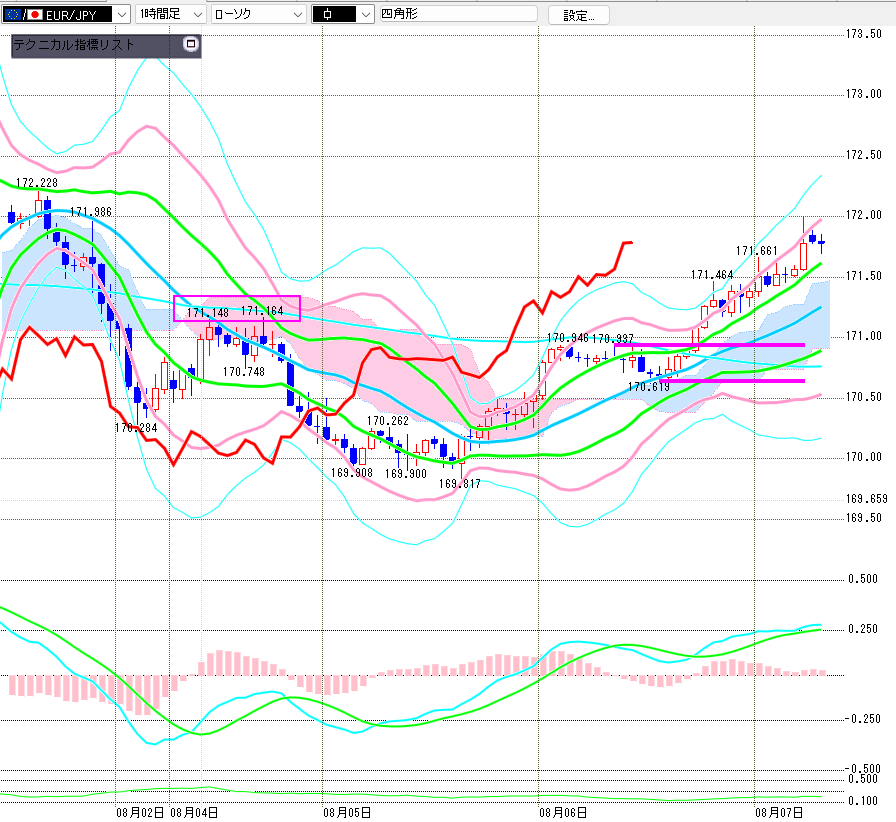Click the 08月07日 date label
Screen dimensions: 896x822
[779, 812]
